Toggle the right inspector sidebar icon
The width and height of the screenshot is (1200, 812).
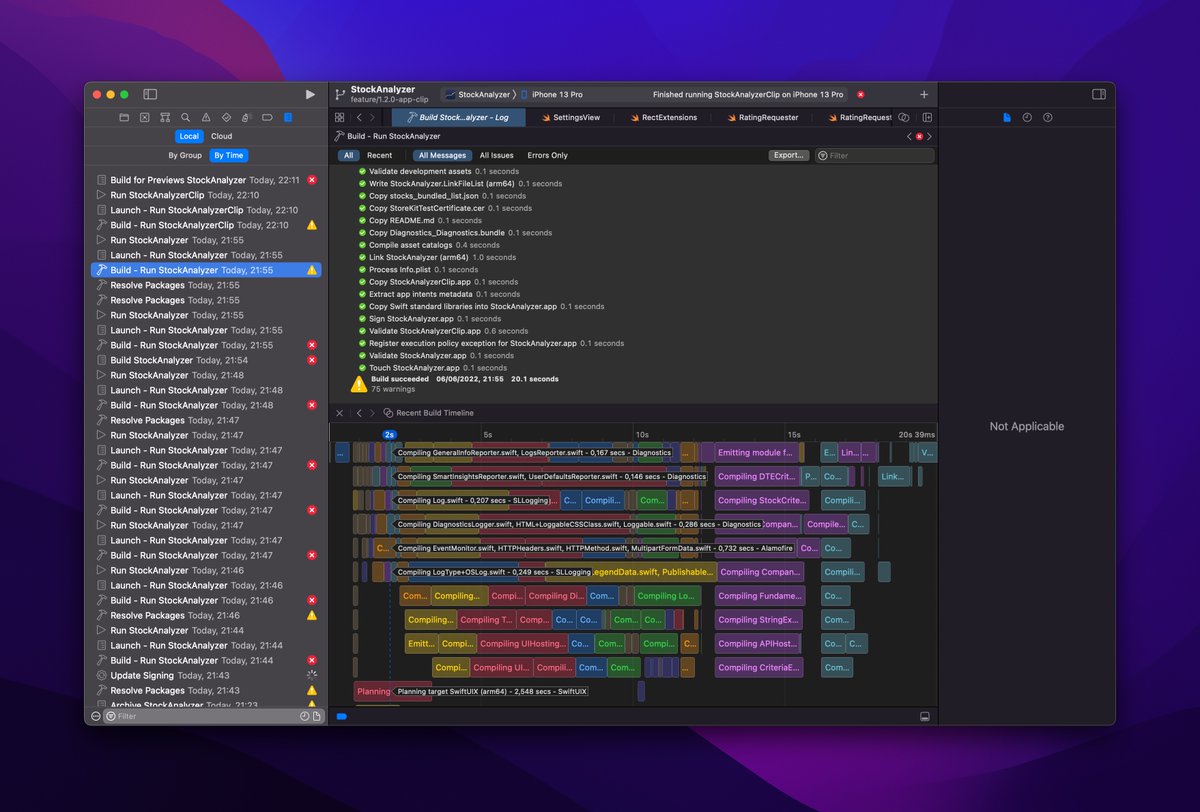pos(1098,94)
